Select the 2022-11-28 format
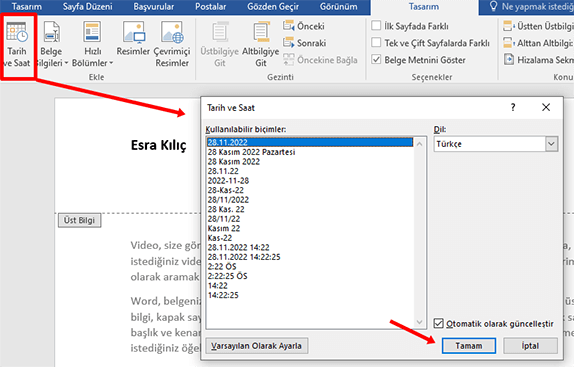Screen dimensions: 574x367 (310, 180)
